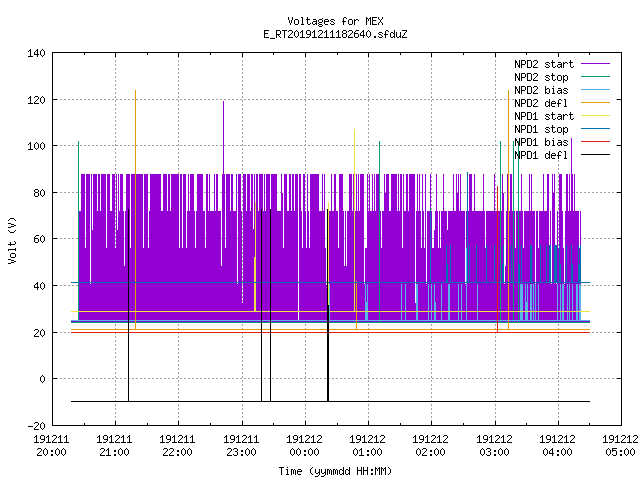
Task: Click the purple NPD2 start legend line
Action: coord(596,64)
